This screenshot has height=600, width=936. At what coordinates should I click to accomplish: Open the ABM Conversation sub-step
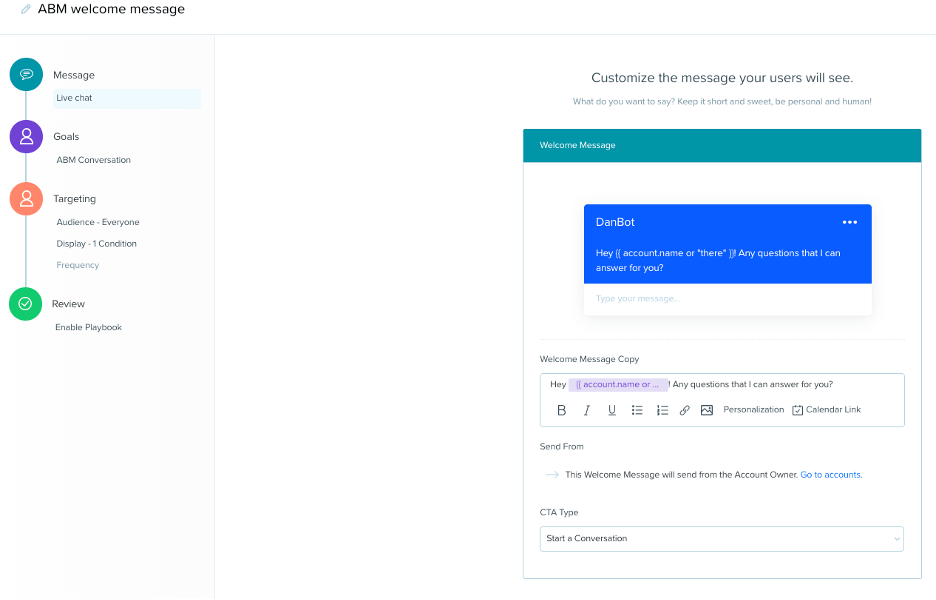pos(94,160)
